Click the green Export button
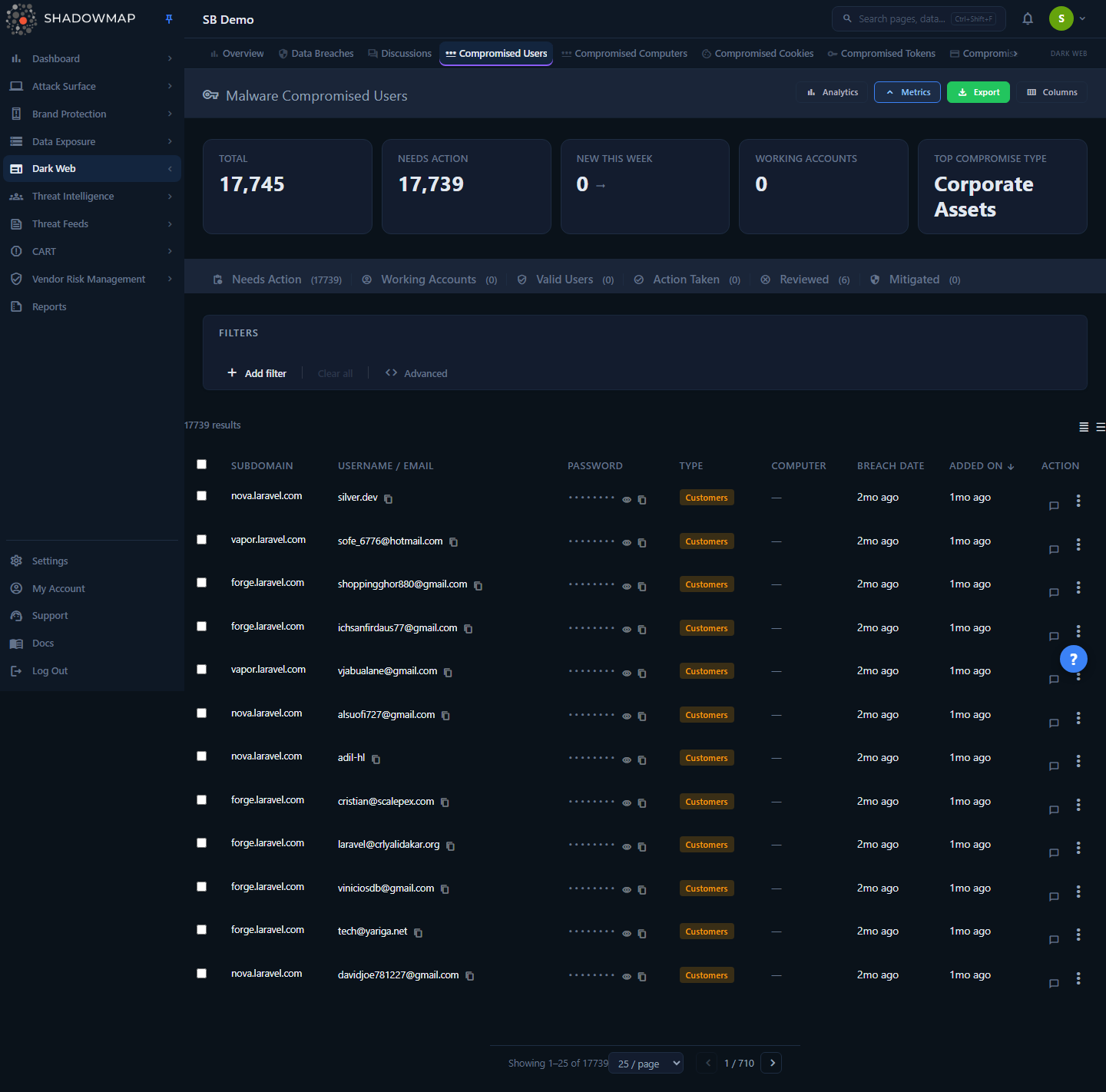The height and width of the screenshot is (1092, 1106). pyautogui.click(x=979, y=92)
